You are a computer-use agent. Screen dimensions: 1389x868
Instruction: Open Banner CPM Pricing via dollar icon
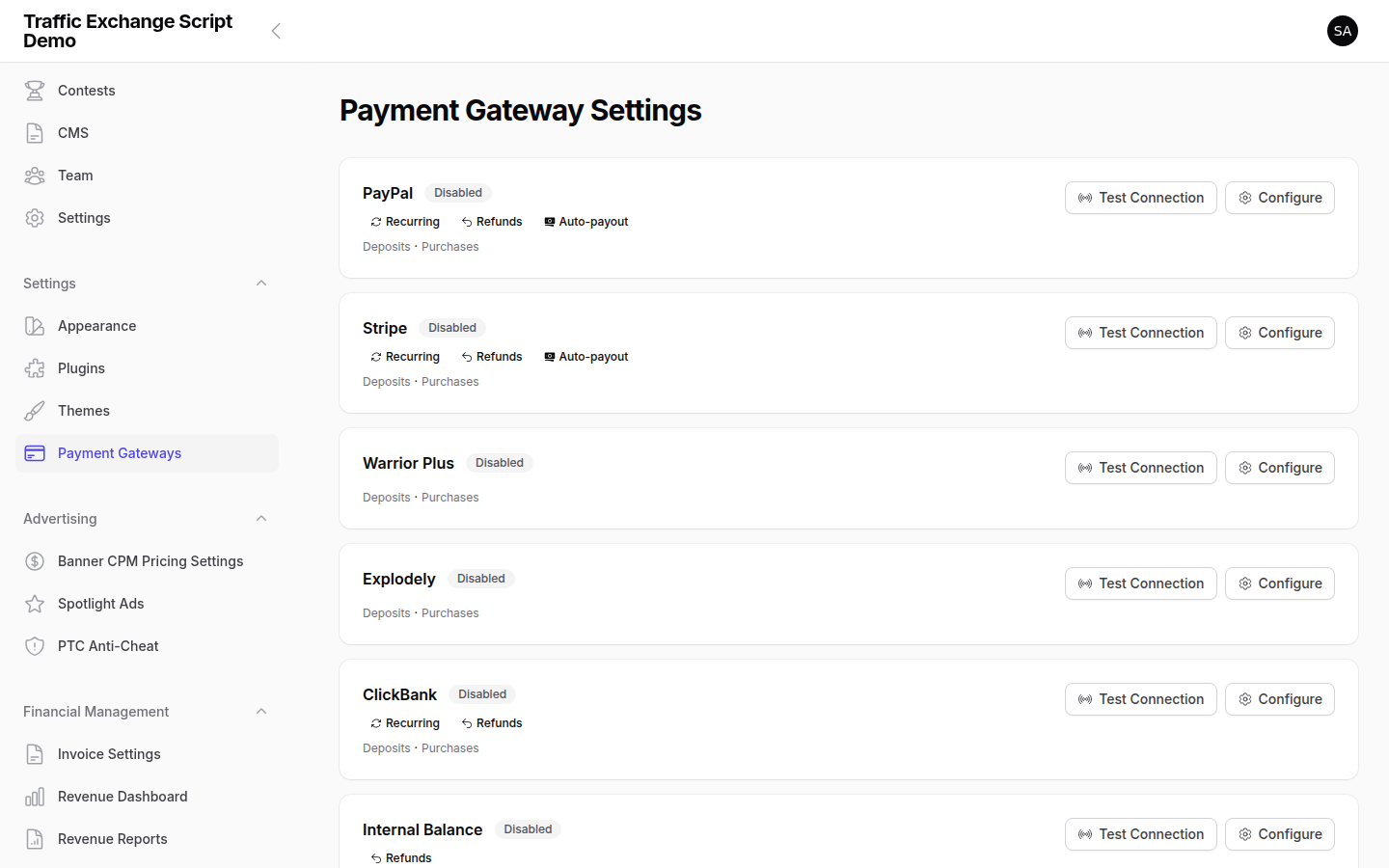[x=35, y=560]
